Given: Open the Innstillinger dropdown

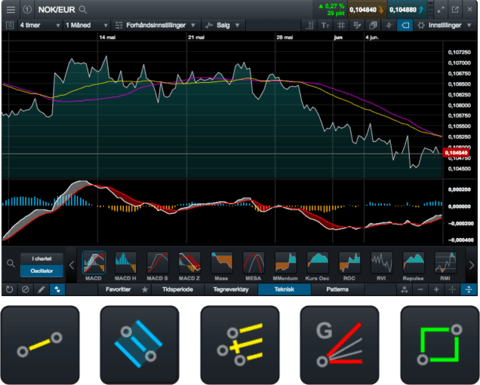Looking at the screenshot, I should tap(445, 25).
